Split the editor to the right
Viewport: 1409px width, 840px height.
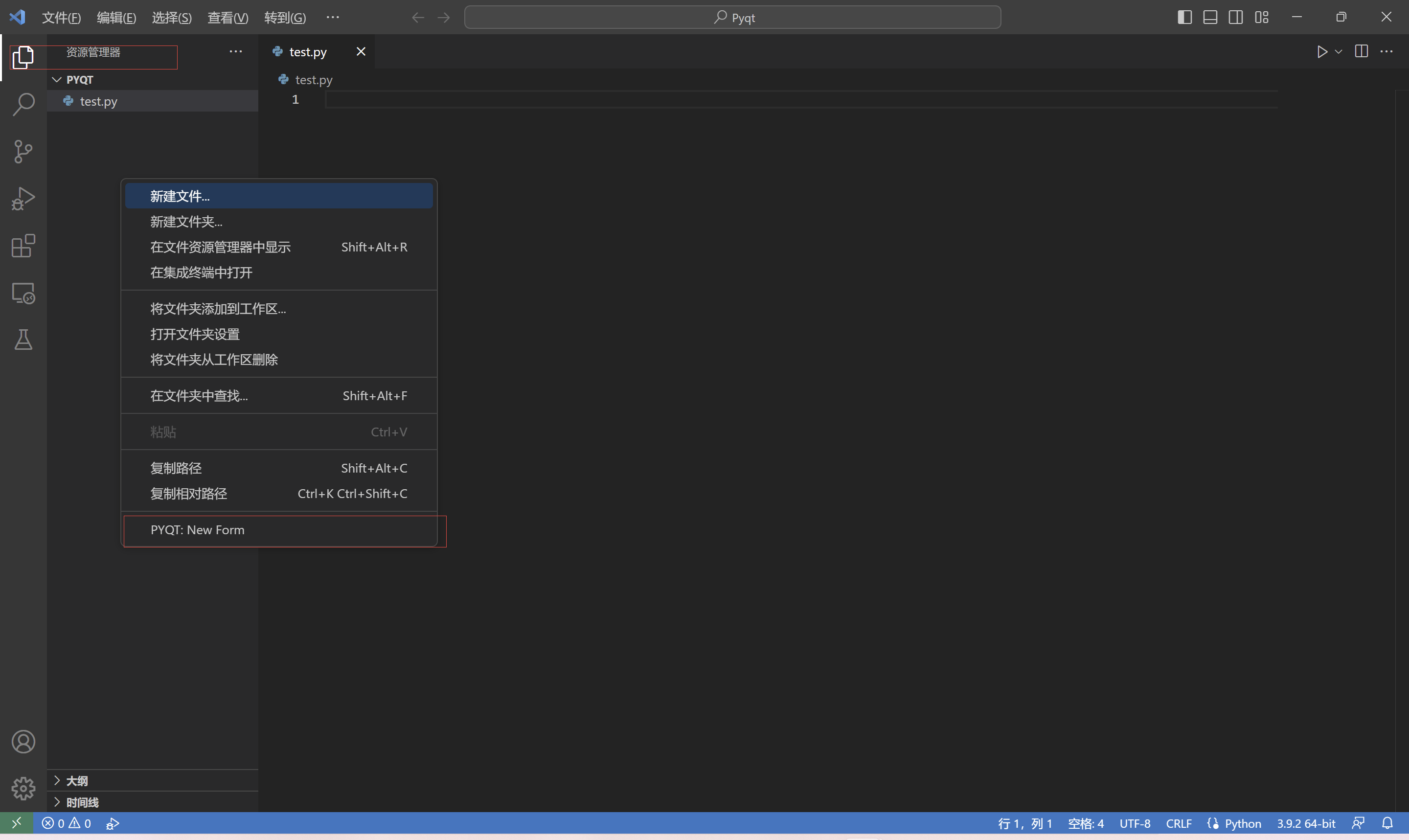(x=1362, y=51)
